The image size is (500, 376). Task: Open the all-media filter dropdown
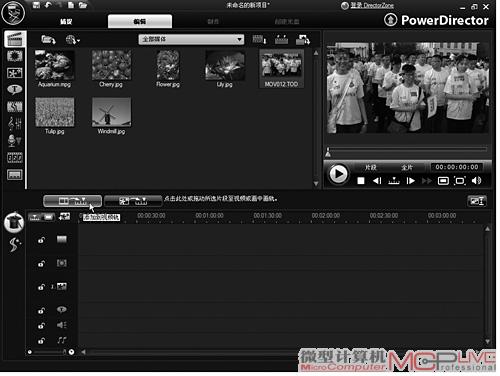point(191,39)
